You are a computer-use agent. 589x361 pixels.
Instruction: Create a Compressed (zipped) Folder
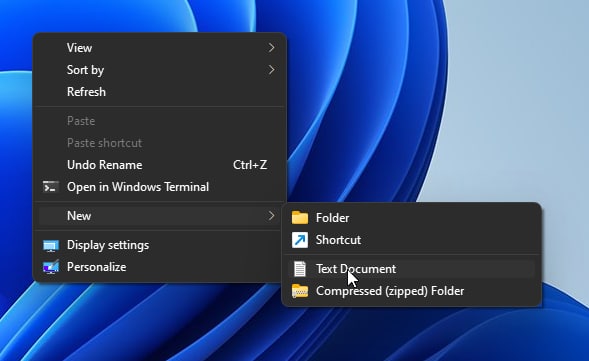click(411, 291)
